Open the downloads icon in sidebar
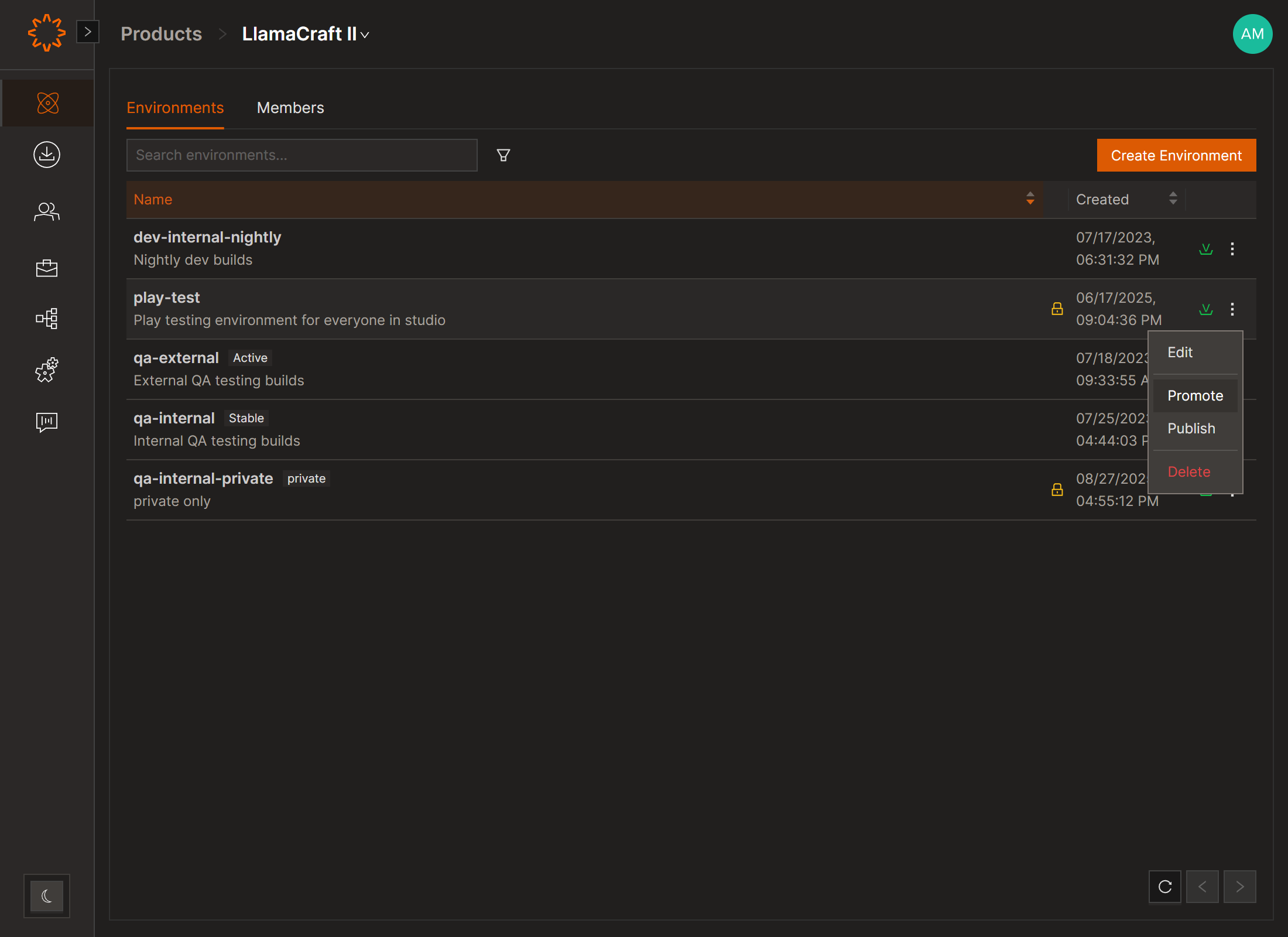 point(47,155)
